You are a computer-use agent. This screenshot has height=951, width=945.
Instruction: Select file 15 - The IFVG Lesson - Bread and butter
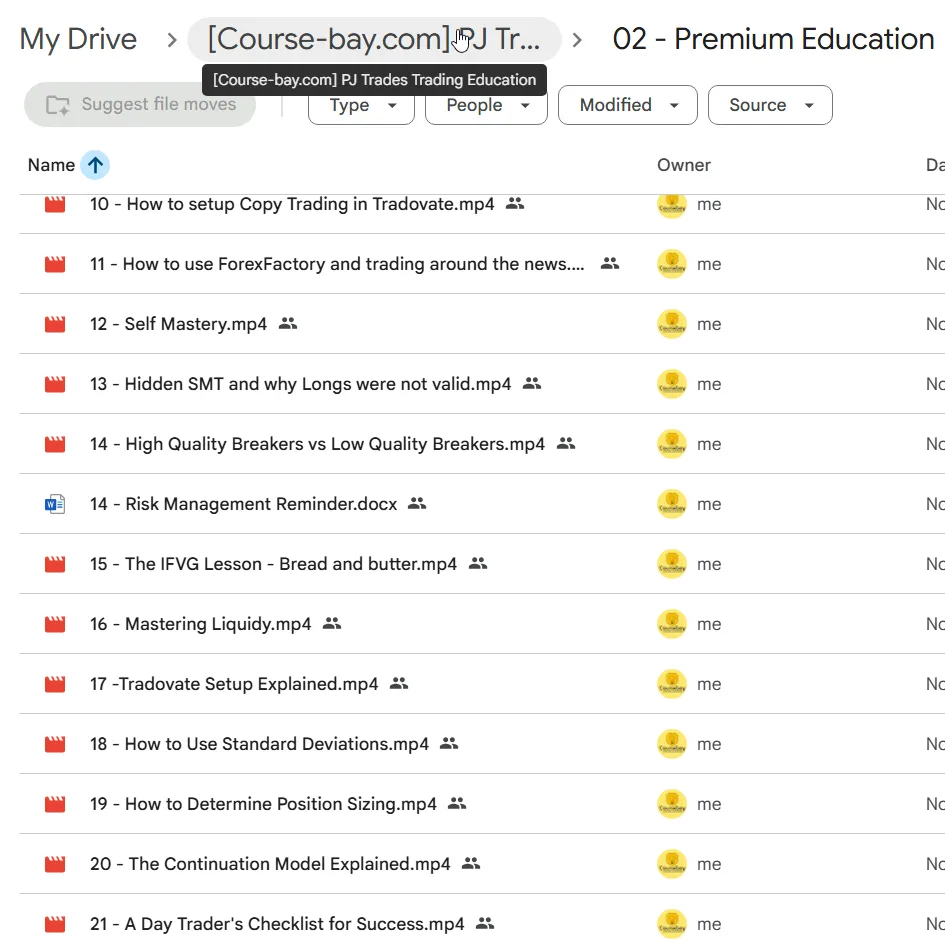[273, 565]
